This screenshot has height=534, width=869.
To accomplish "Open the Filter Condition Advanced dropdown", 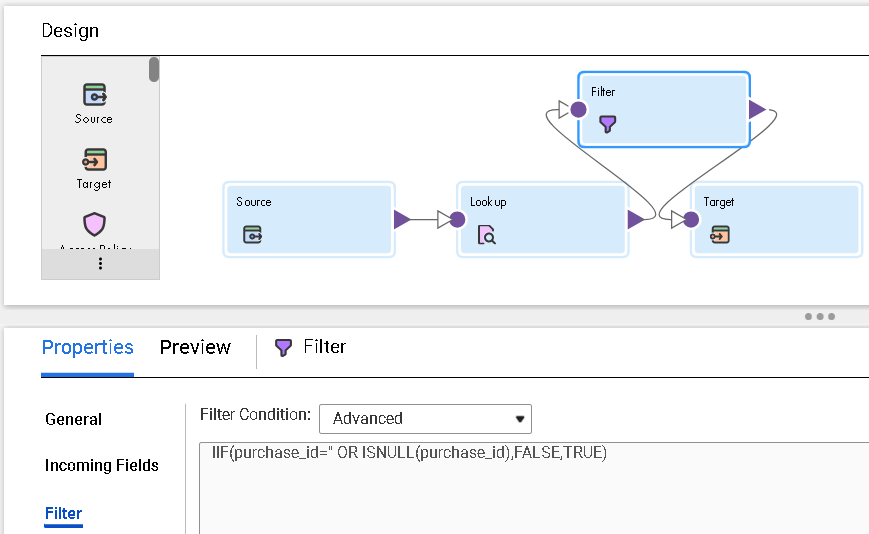I will pyautogui.click(x=425, y=419).
